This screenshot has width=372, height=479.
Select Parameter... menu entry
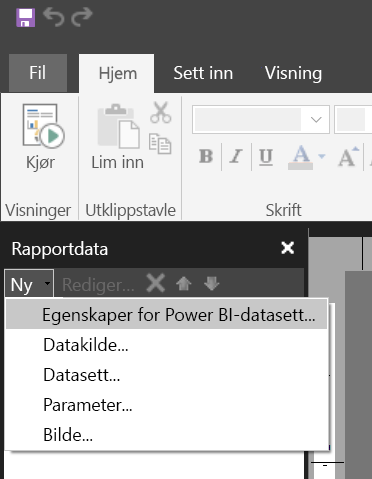coord(167,405)
